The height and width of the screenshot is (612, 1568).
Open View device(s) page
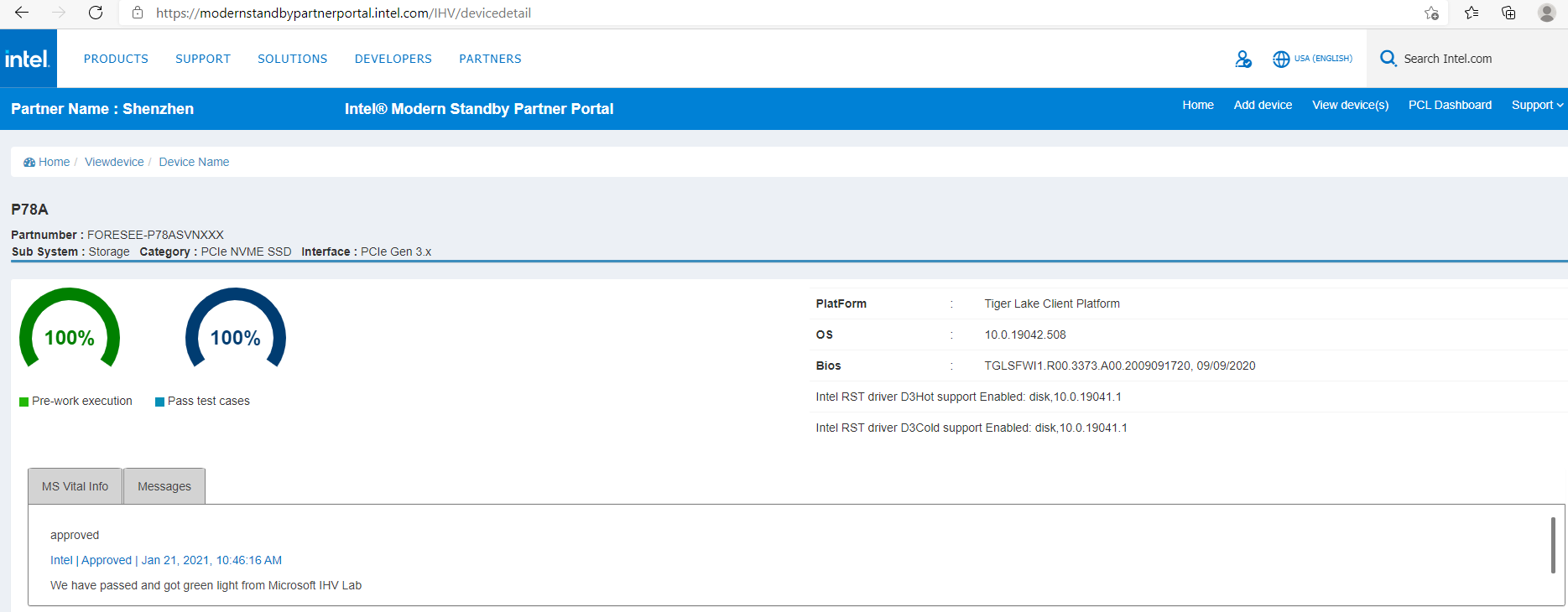(x=1350, y=105)
